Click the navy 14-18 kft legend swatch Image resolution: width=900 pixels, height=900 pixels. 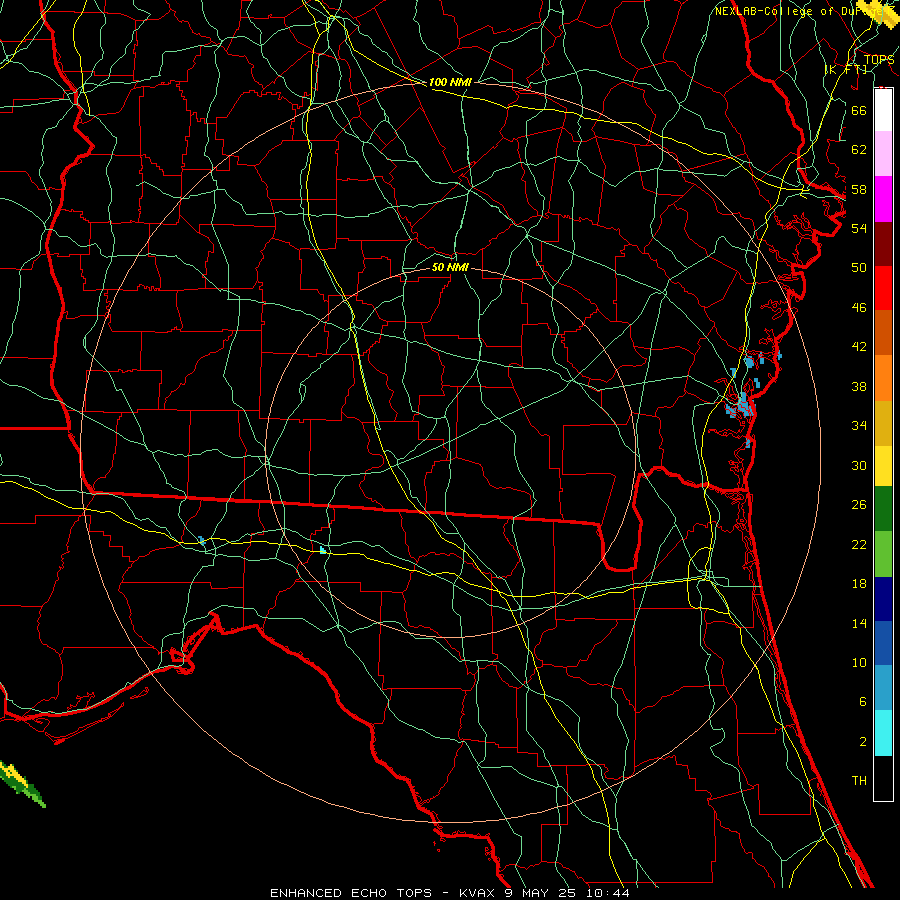tap(883, 599)
